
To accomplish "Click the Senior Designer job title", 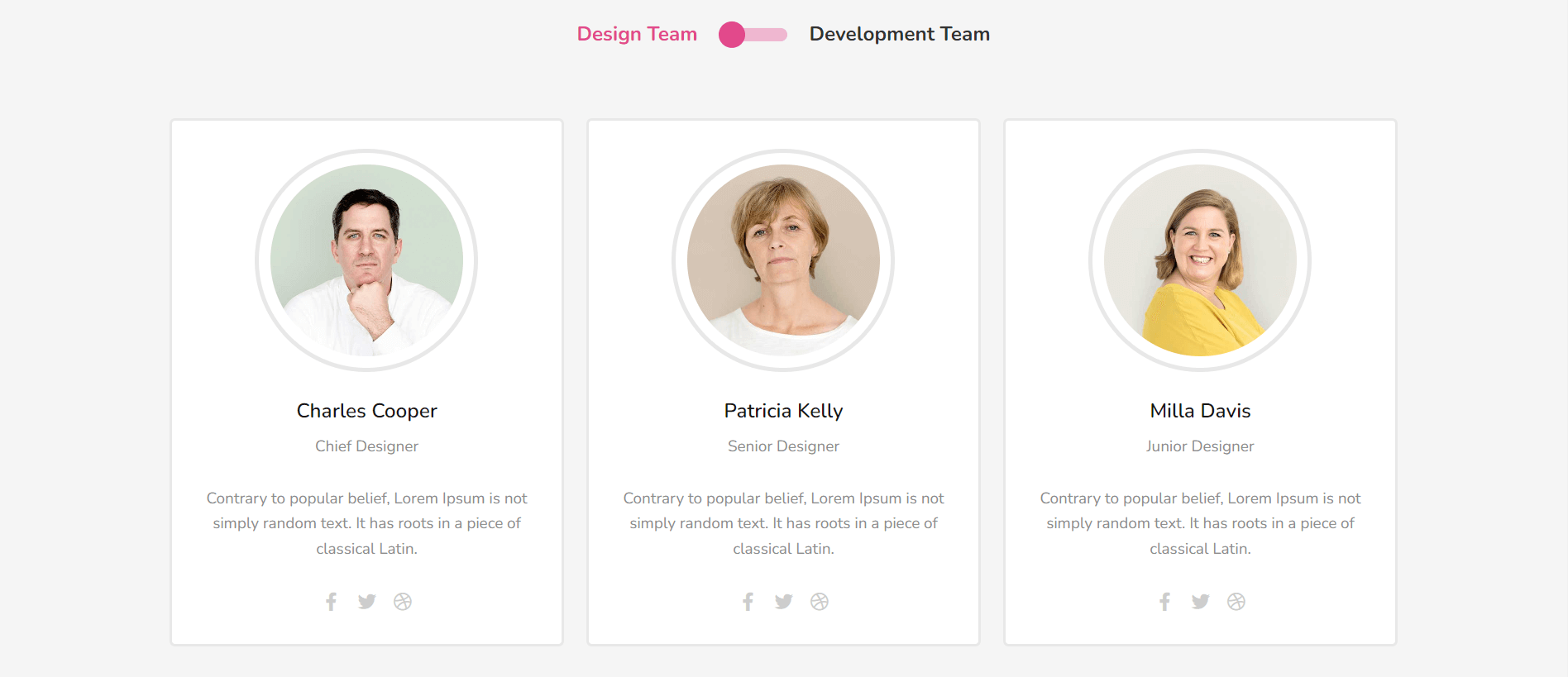I will (x=783, y=446).
